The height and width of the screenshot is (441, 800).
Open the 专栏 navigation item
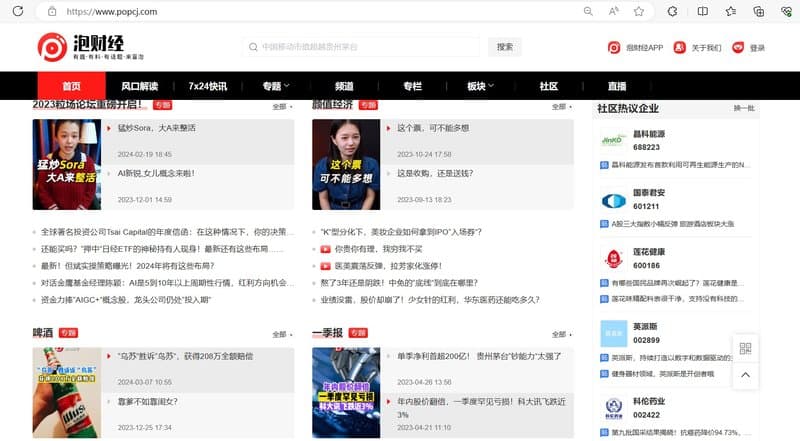click(412, 86)
